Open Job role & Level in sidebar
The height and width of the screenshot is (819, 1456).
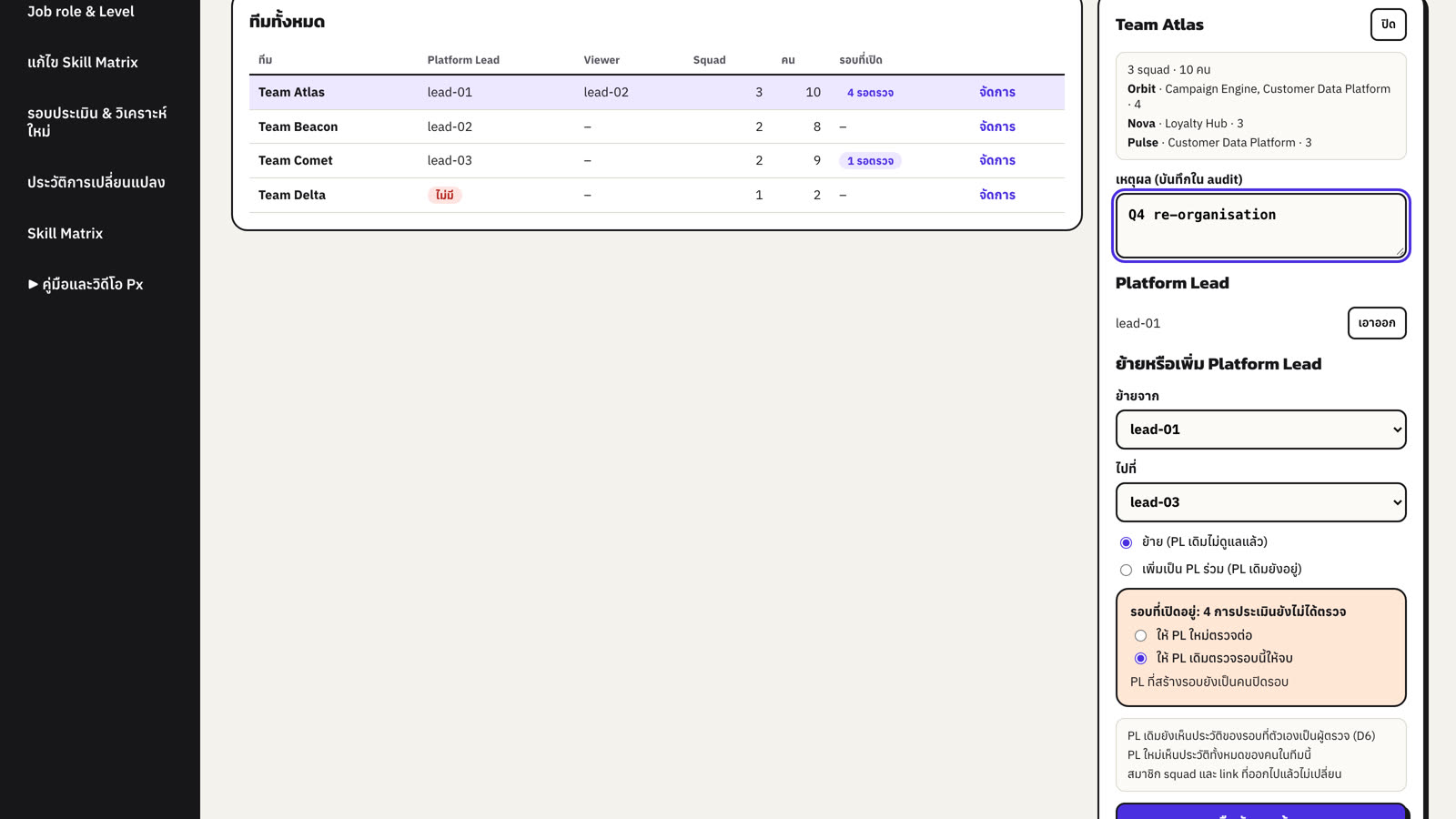click(x=81, y=12)
